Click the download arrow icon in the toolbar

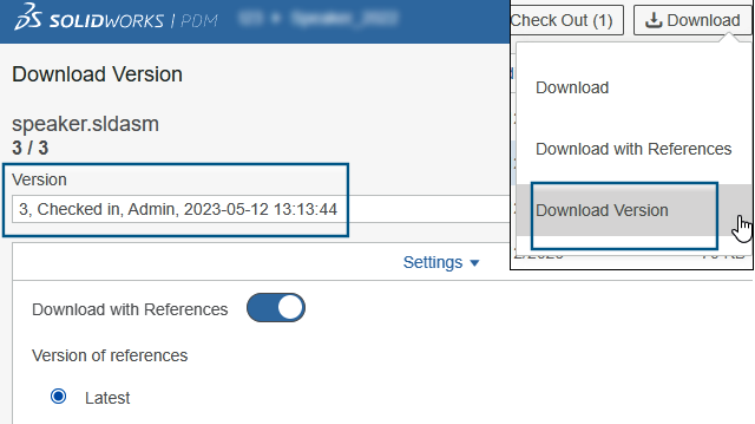click(x=654, y=20)
